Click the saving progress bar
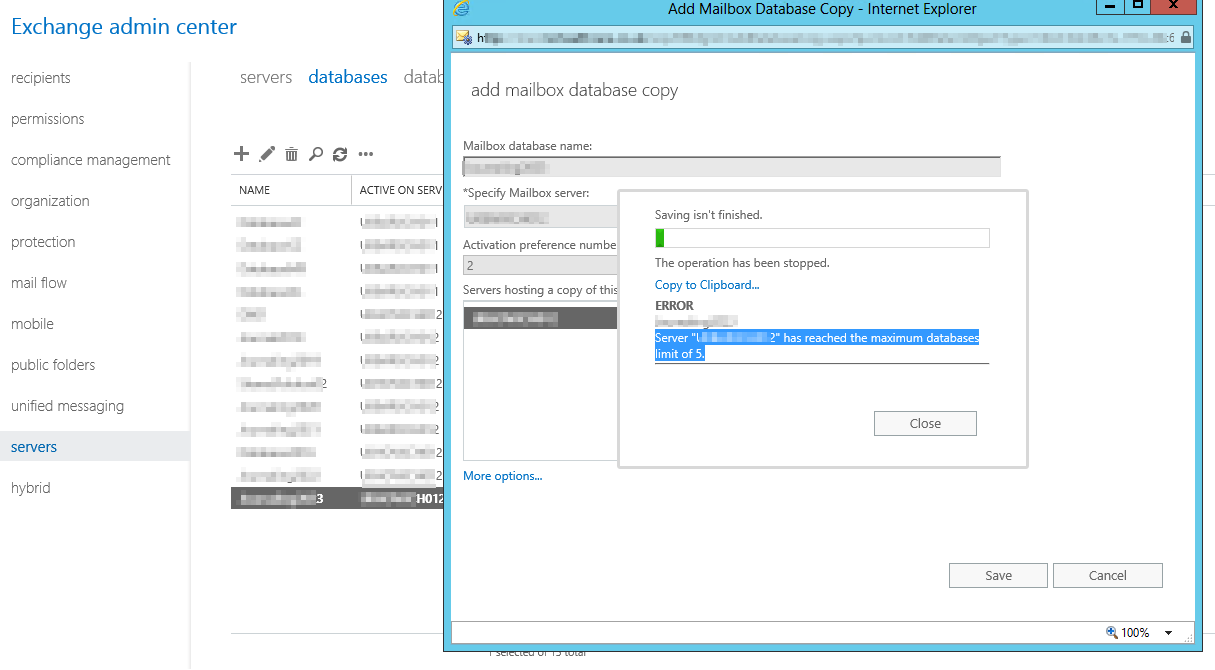1215x670 pixels. click(x=822, y=238)
